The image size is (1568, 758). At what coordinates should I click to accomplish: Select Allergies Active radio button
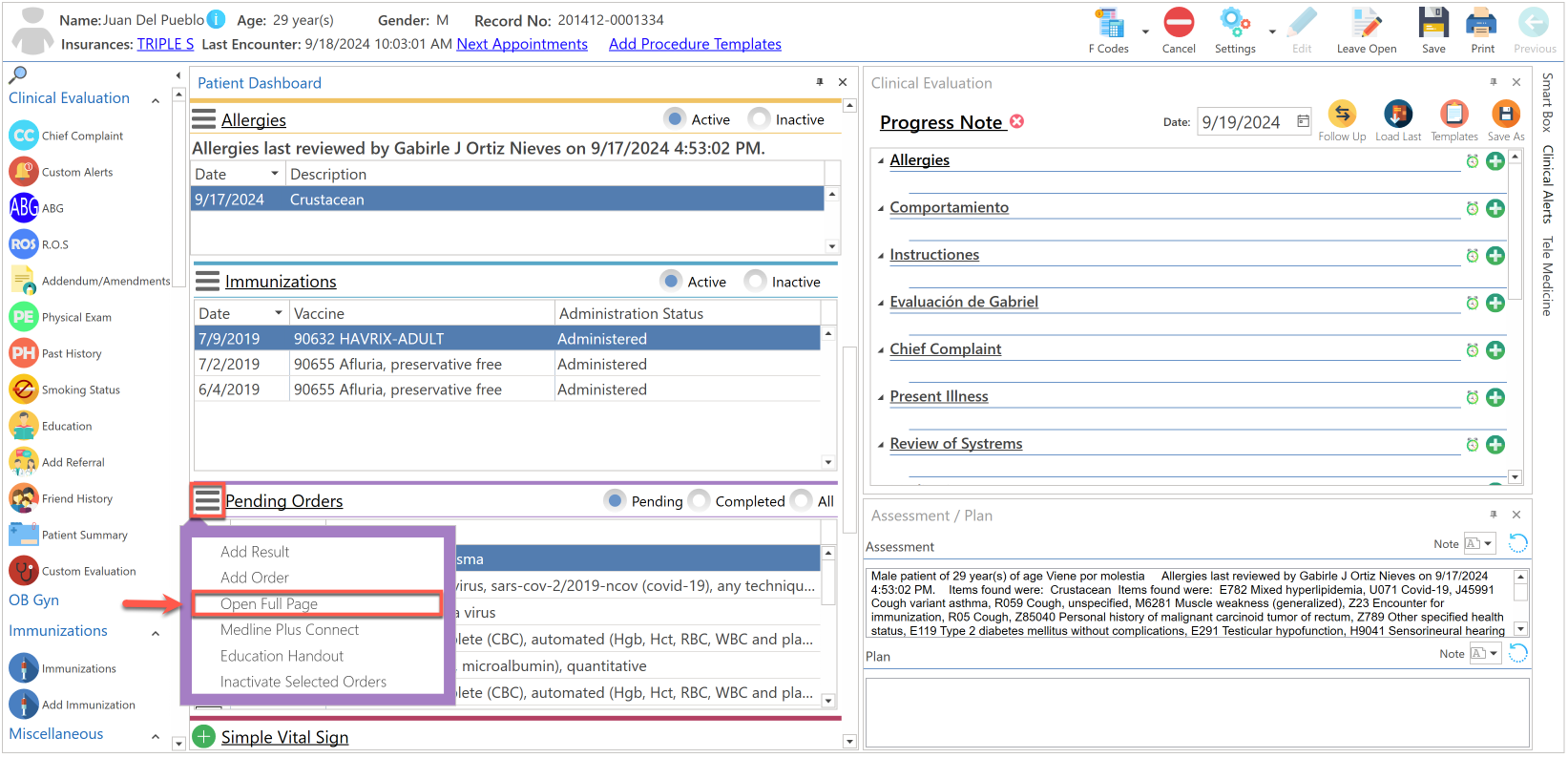tap(676, 118)
